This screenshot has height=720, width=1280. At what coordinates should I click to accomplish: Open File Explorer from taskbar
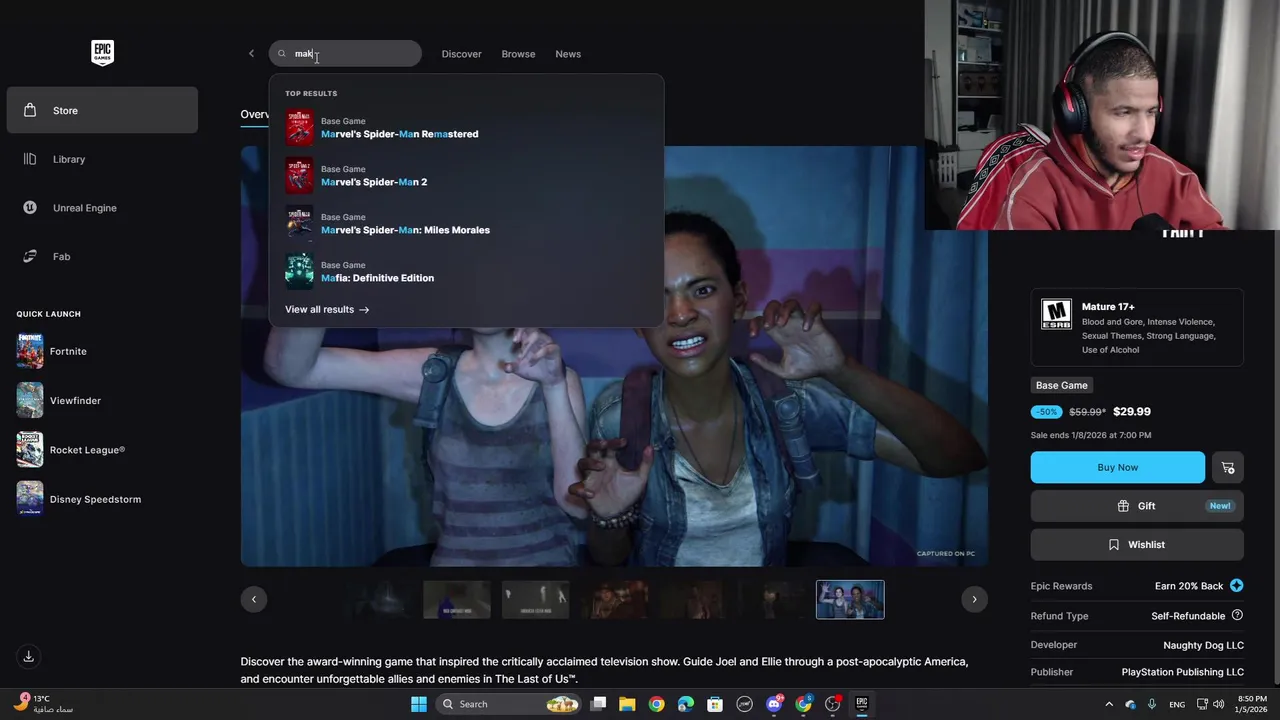[x=627, y=704]
